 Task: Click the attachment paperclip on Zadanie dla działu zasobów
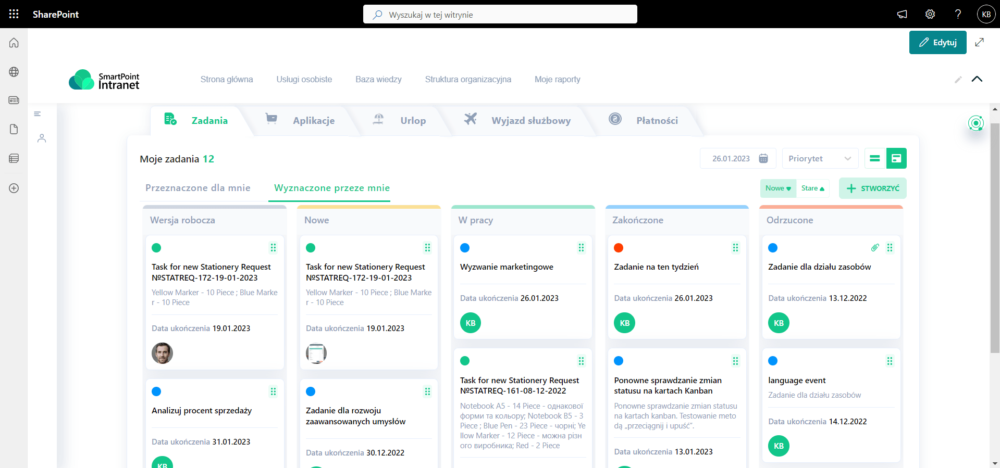coord(872,247)
